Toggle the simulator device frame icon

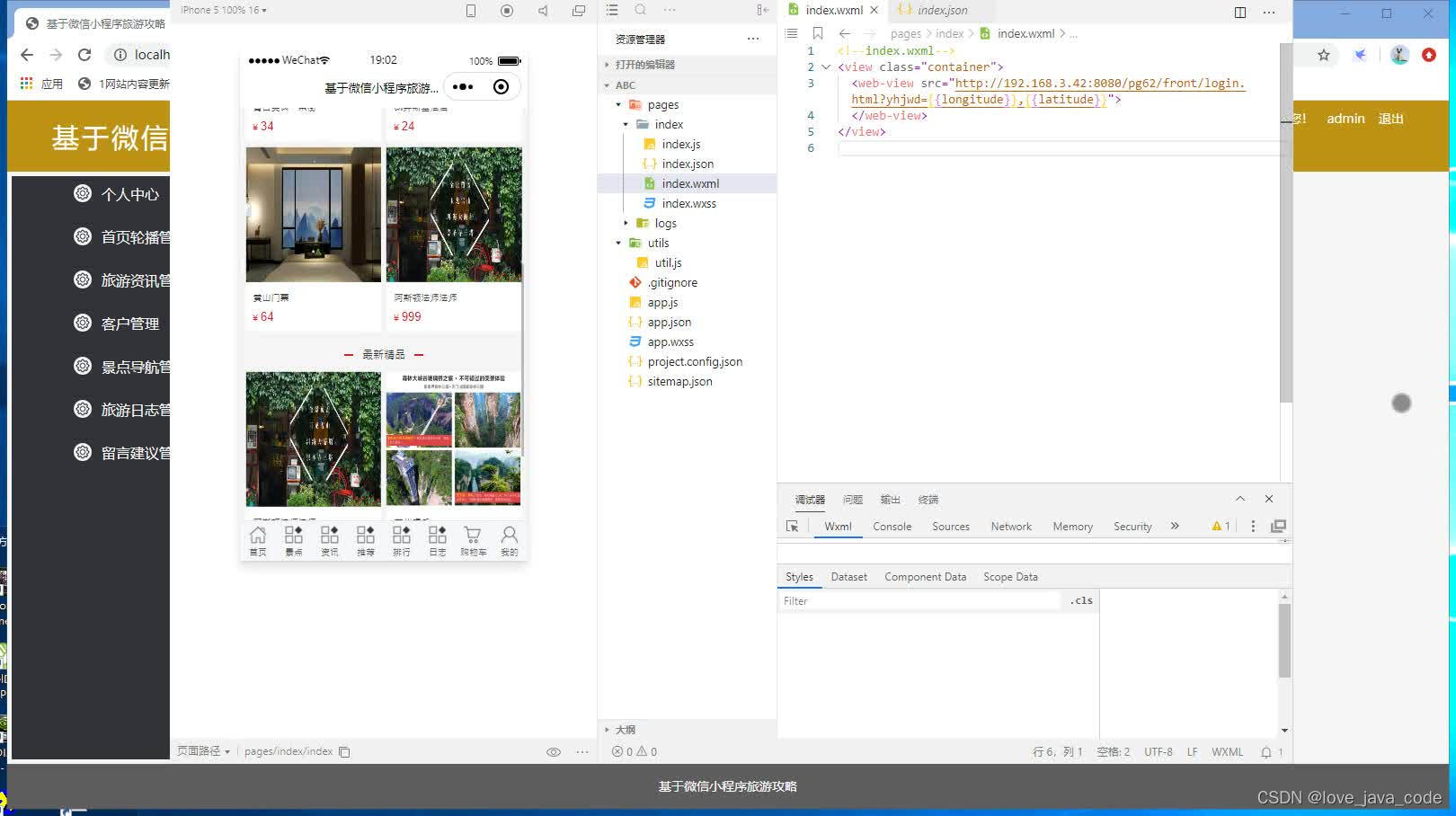(x=471, y=11)
